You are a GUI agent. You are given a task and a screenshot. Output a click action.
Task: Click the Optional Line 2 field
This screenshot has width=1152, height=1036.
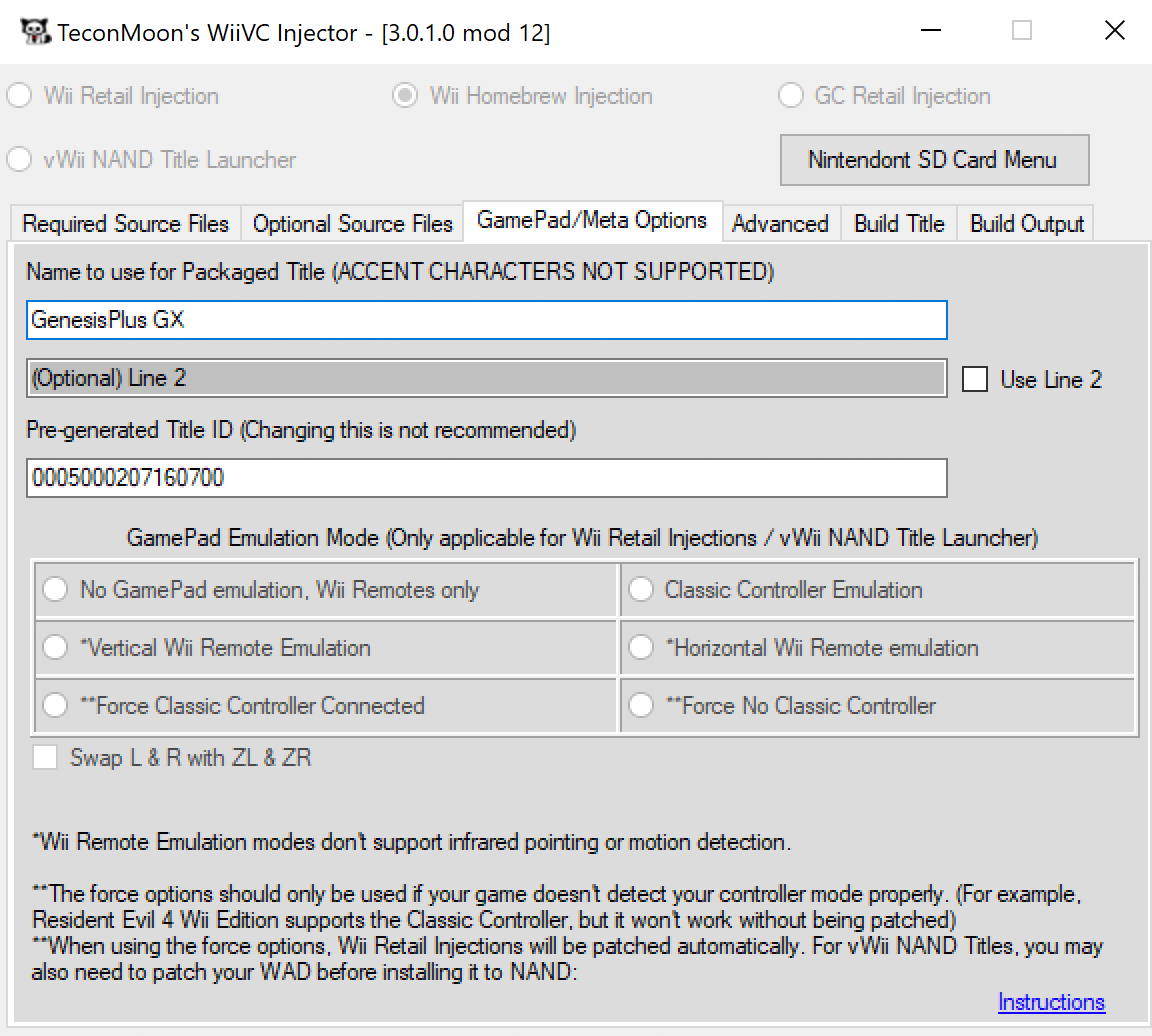point(486,378)
